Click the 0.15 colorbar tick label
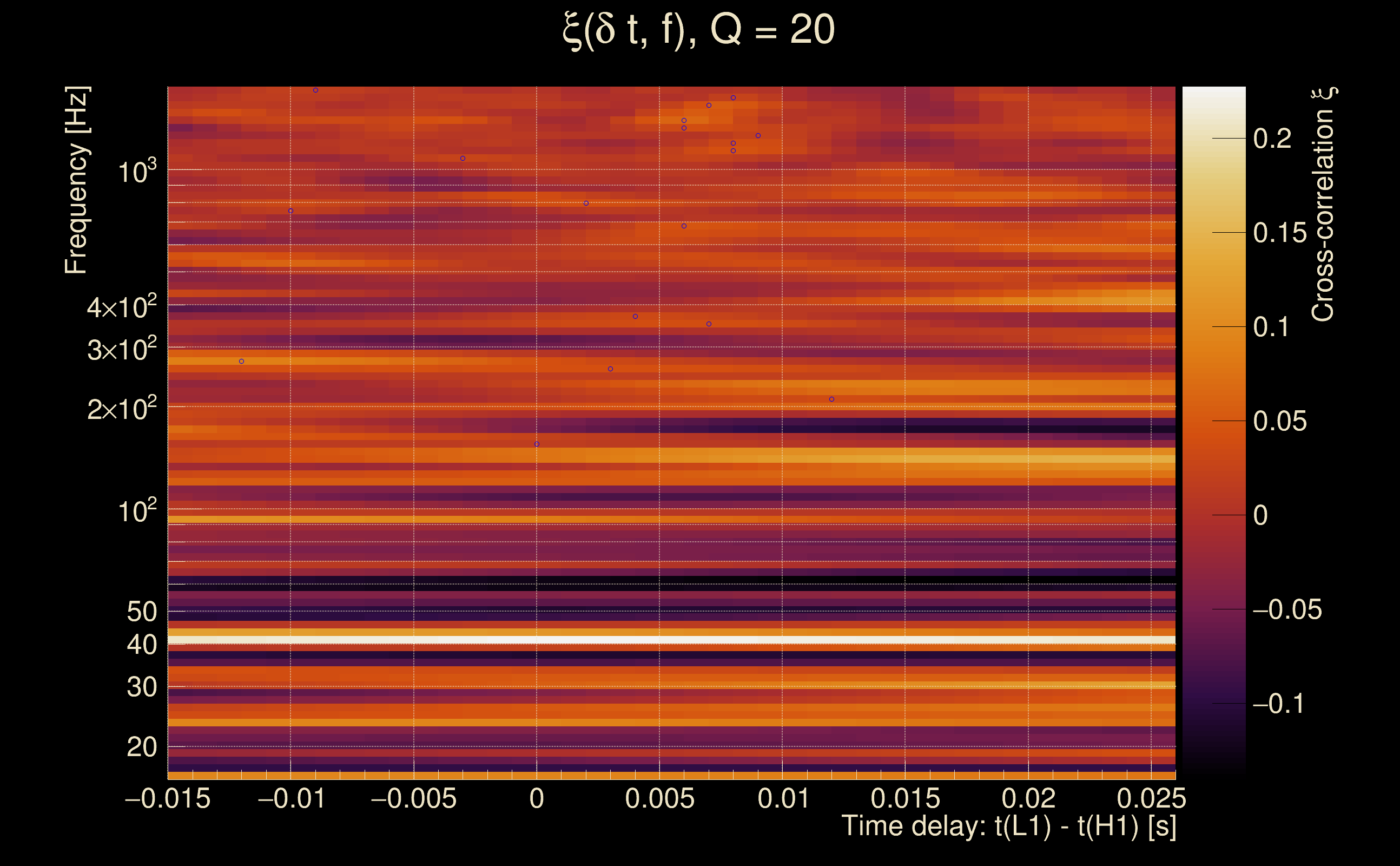This screenshot has height=866, width=1400. pos(1279,233)
